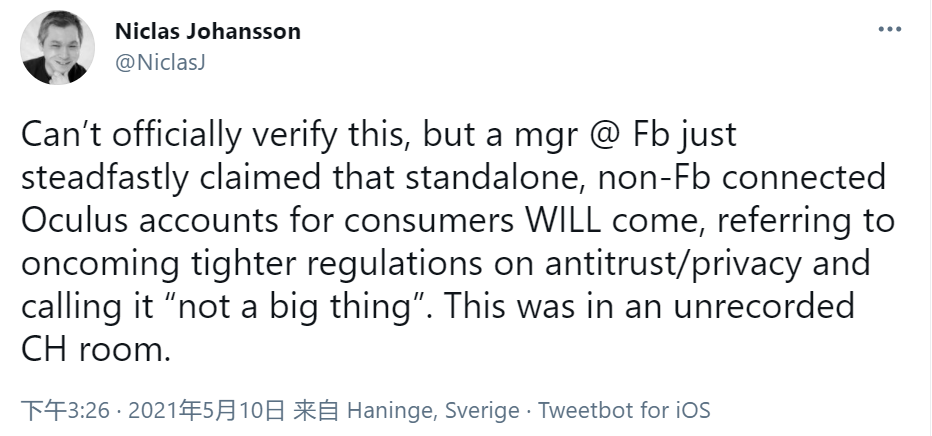The height and width of the screenshot is (436, 932).
Task: Click Niclas Johansson's profile avatar
Action: [x=58, y=48]
